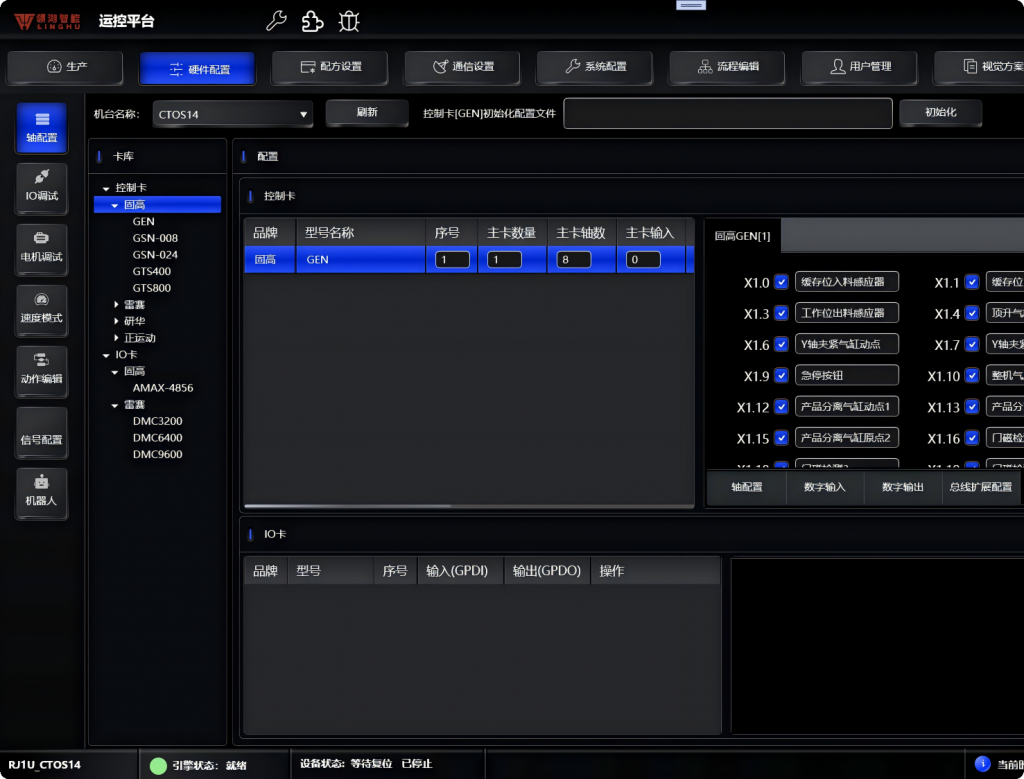Open 电机调试 motor debug panel
Image resolution: width=1024 pixels, height=779 pixels.
coord(41,248)
